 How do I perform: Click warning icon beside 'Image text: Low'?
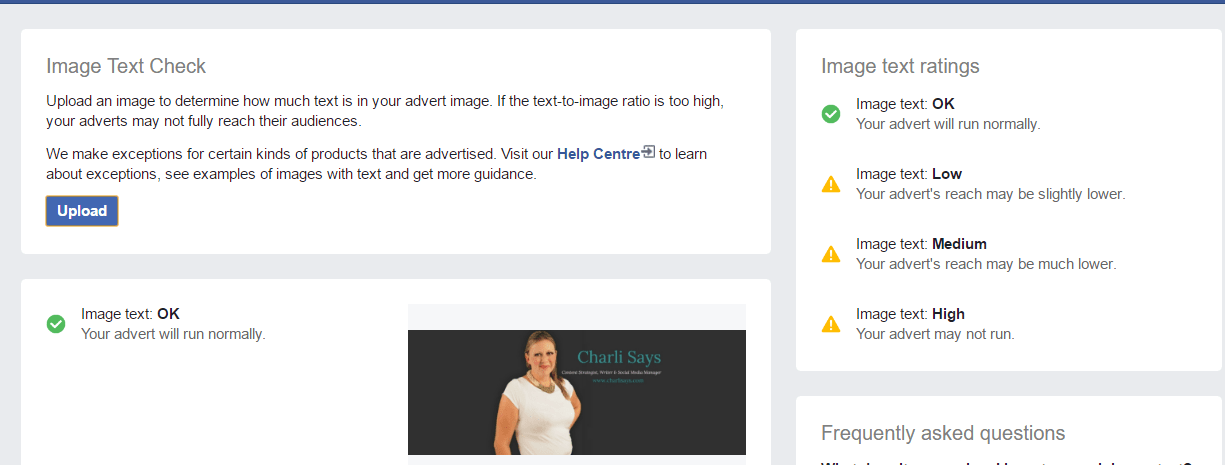click(831, 184)
